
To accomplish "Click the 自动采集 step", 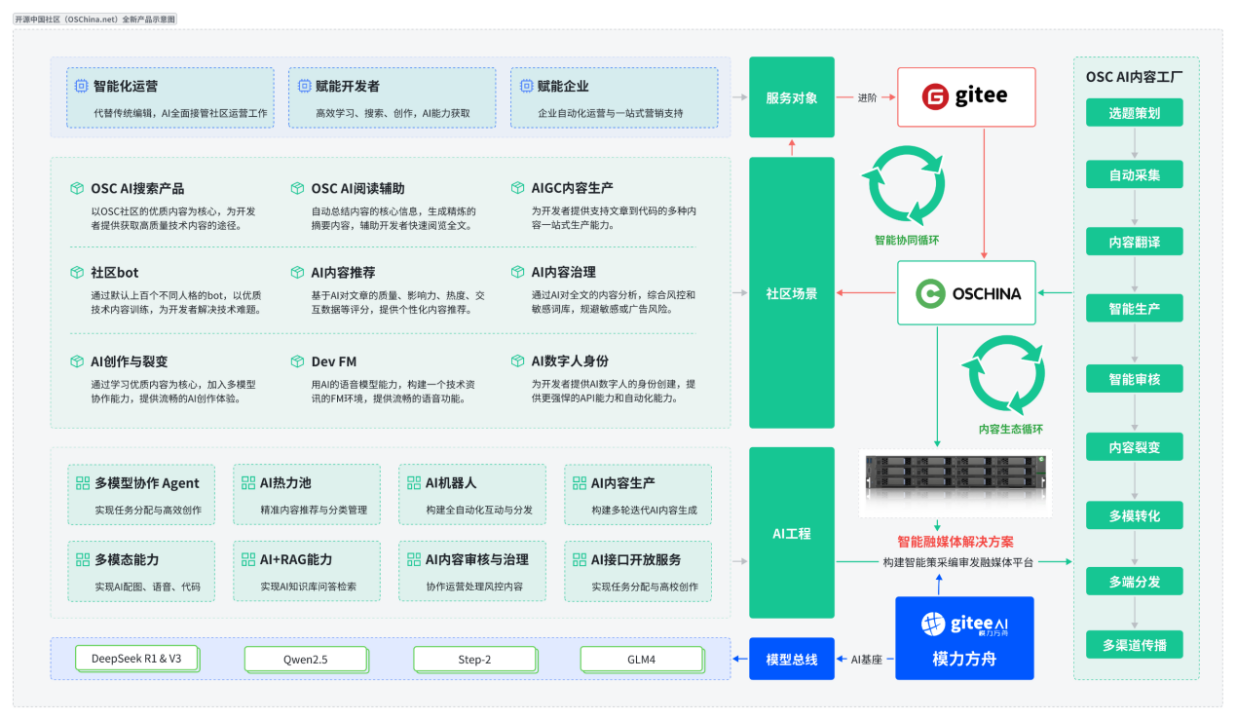I will pos(1134,175).
